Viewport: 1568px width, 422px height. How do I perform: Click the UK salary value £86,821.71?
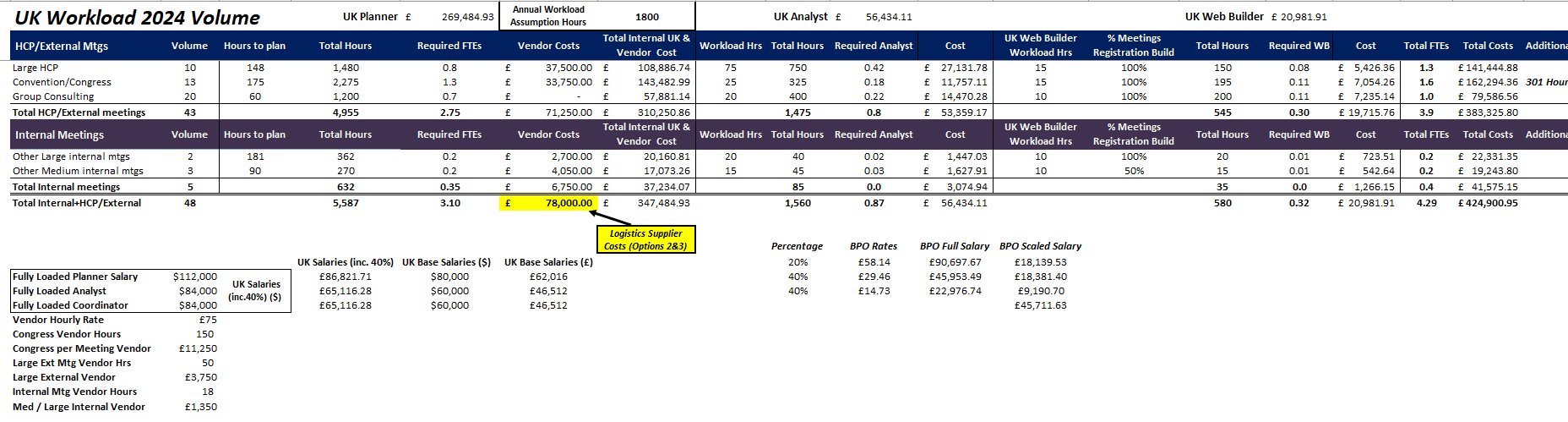coord(346,277)
